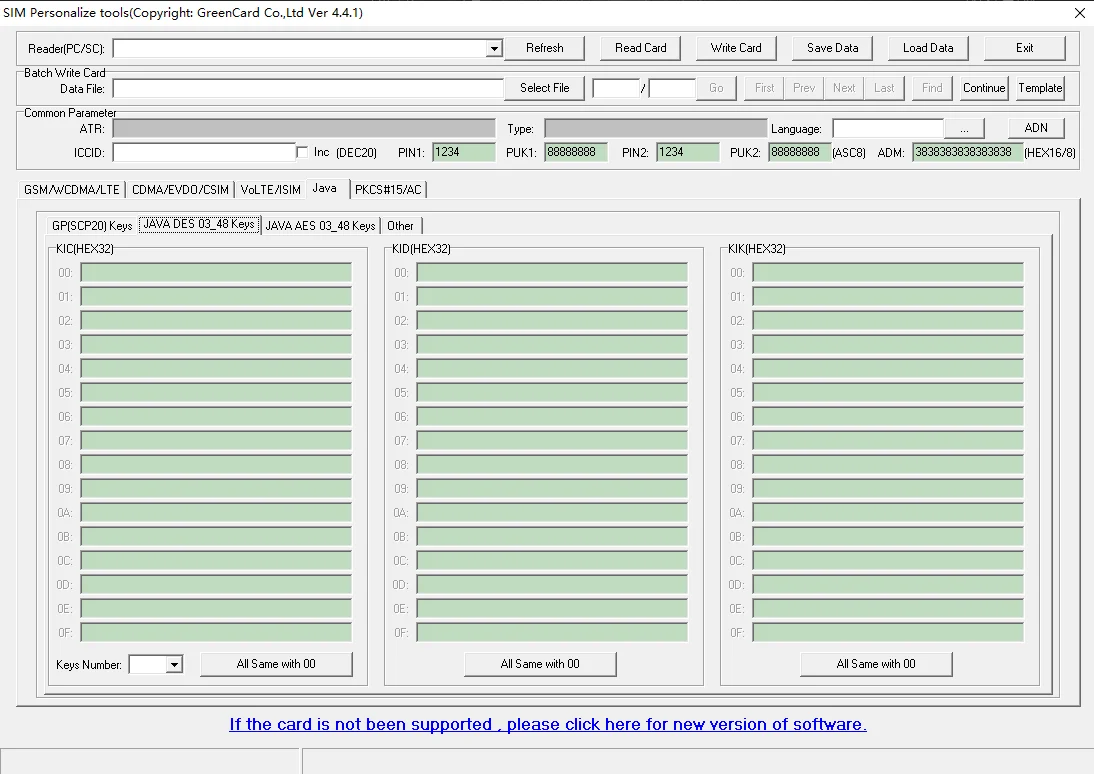The width and height of the screenshot is (1094, 774).
Task: Click the ICCID input field
Action: [204, 152]
